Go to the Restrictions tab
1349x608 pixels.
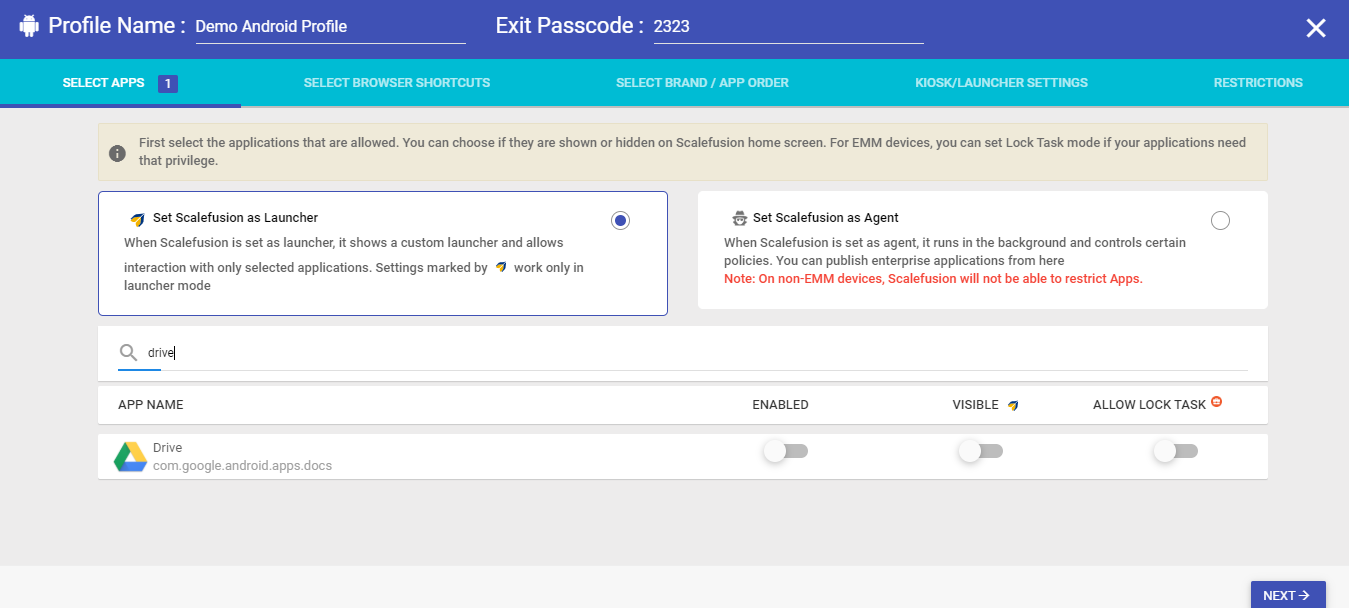[1258, 83]
